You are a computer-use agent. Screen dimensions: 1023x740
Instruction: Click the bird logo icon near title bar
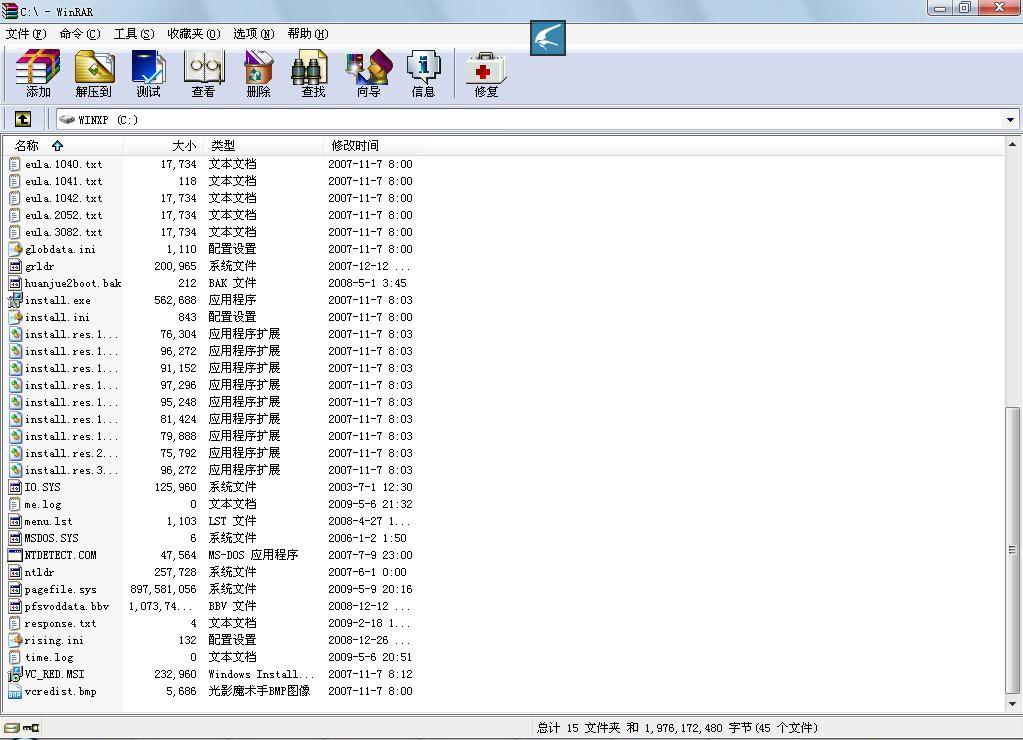tap(547, 38)
